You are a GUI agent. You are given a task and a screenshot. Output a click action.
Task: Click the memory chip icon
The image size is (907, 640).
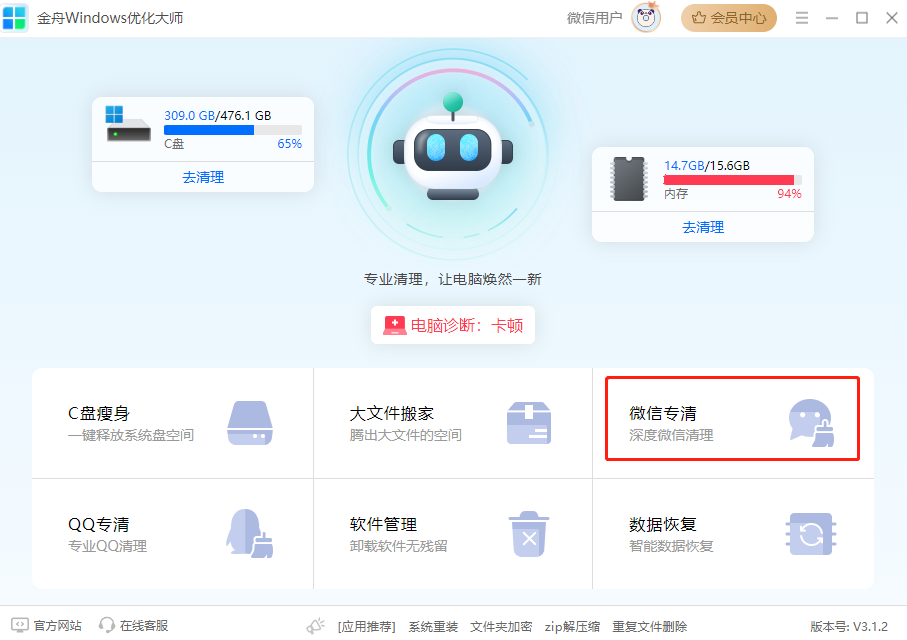click(629, 178)
